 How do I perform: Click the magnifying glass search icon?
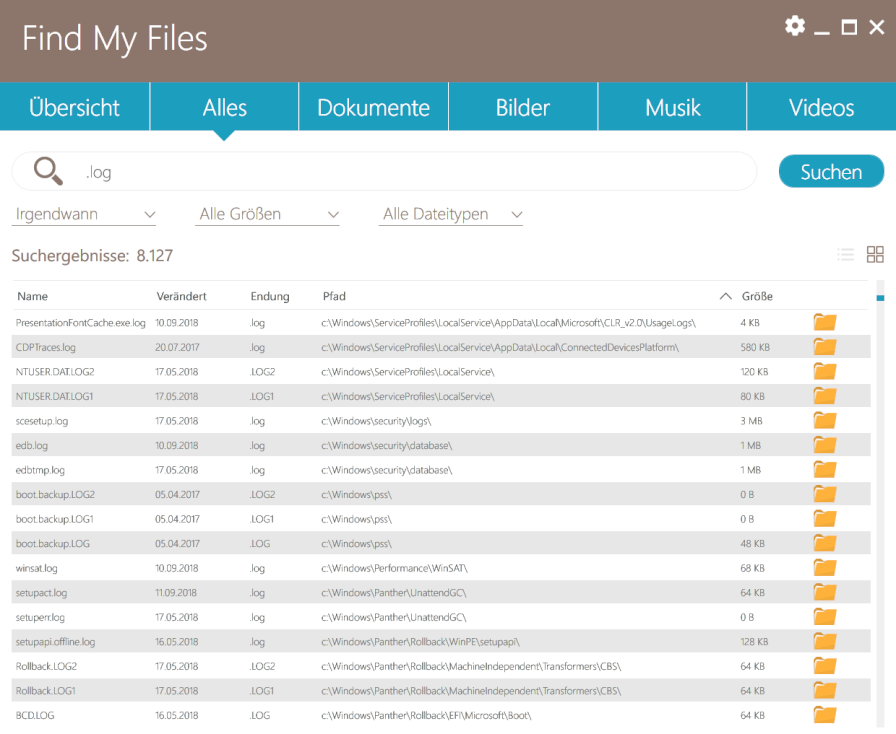tap(46, 170)
